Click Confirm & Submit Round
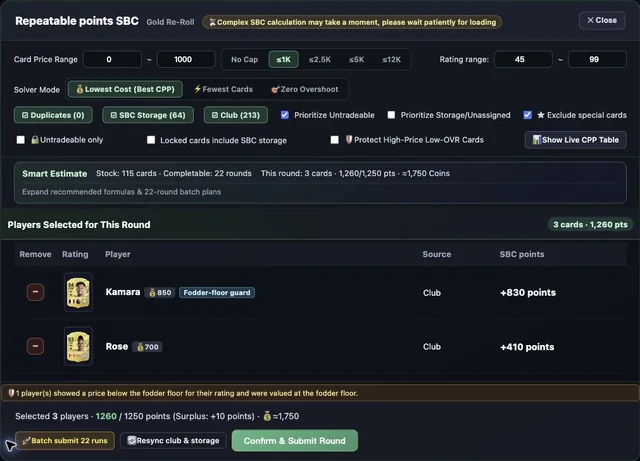Image resolution: width=640 pixels, height=461 pixels. [295, 441]
